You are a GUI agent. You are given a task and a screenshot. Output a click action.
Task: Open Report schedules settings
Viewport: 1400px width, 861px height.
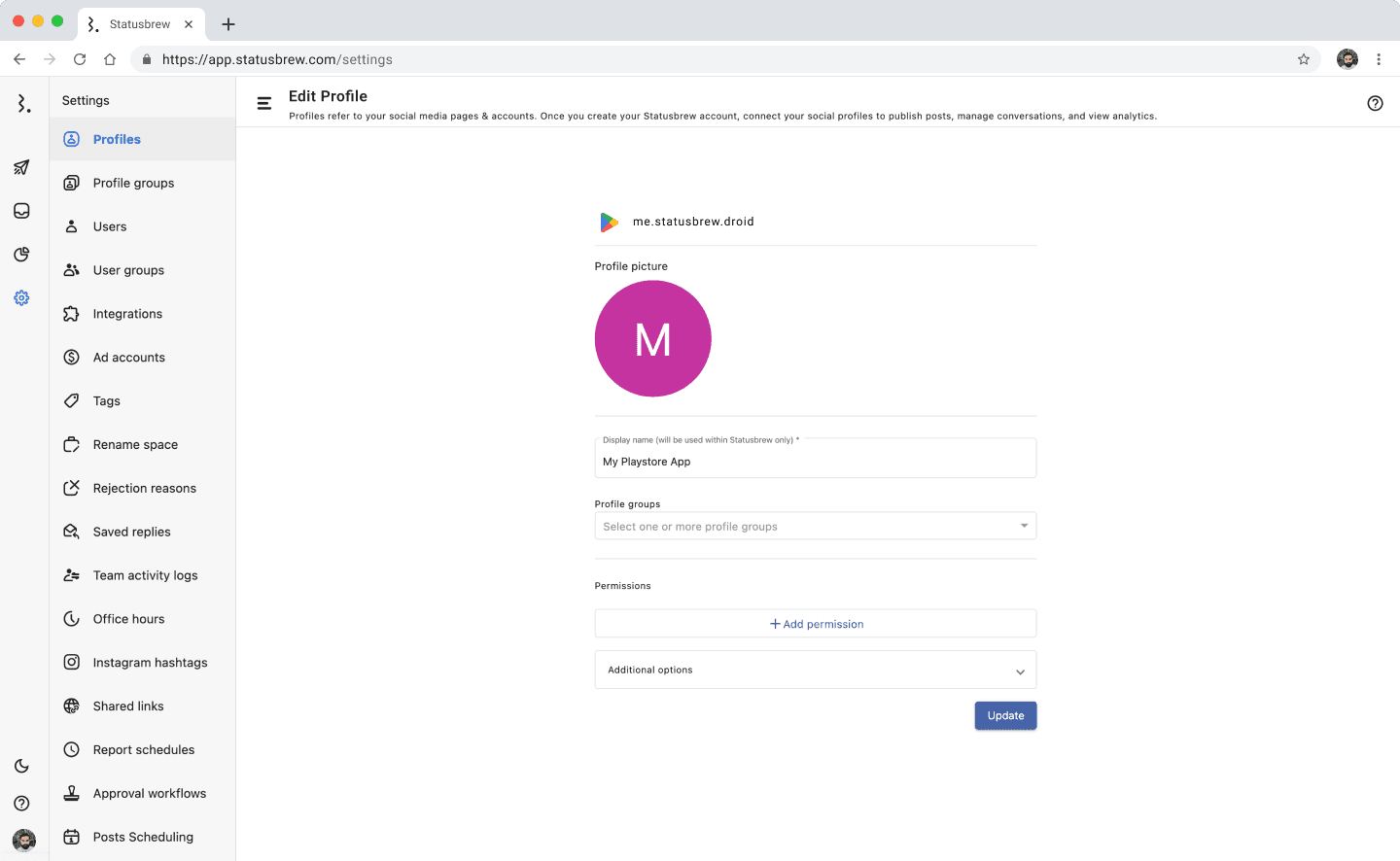click(x=143, y=749)
